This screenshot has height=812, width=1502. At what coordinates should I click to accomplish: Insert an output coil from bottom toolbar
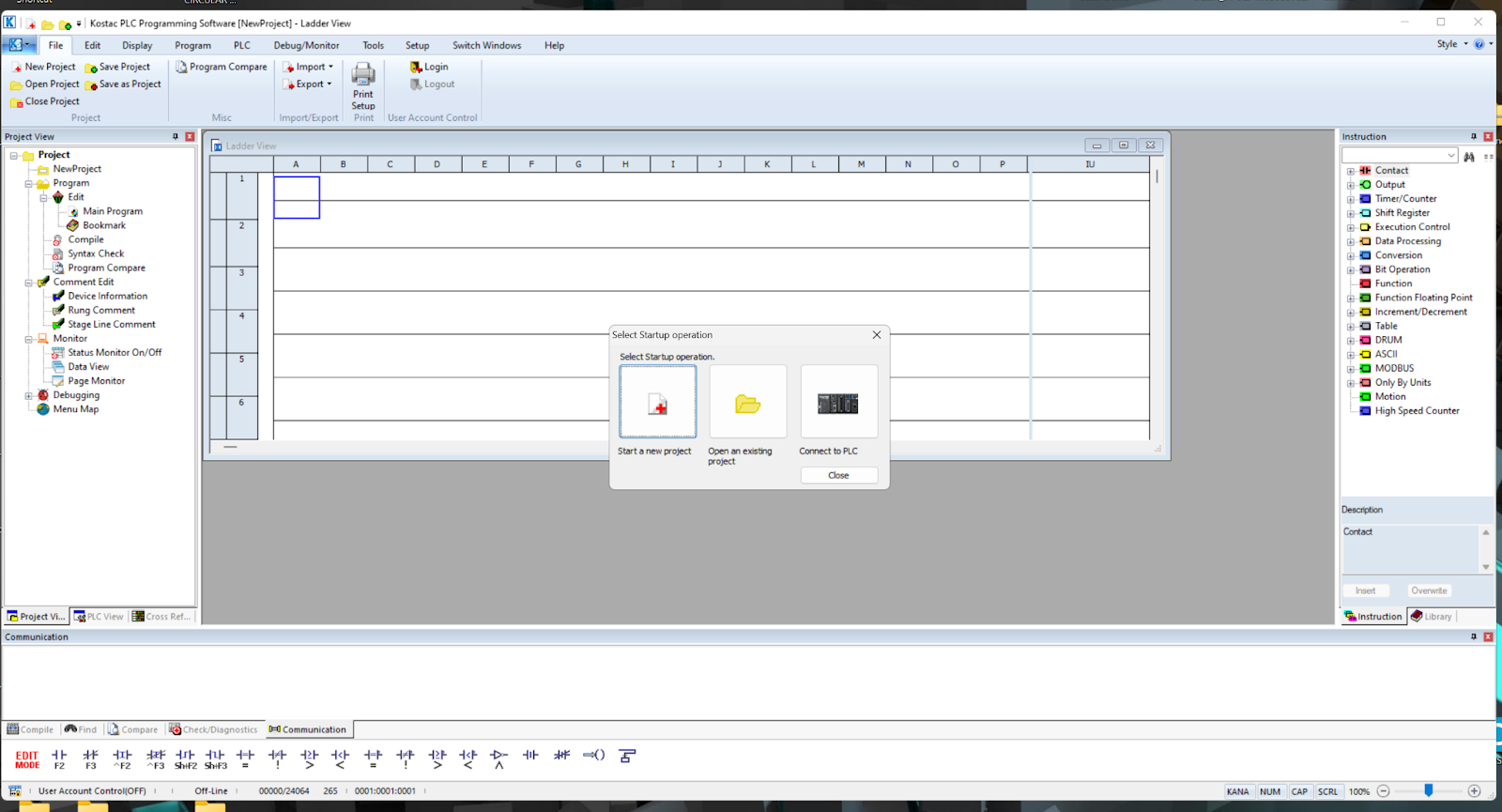click(x=593, y=755)
